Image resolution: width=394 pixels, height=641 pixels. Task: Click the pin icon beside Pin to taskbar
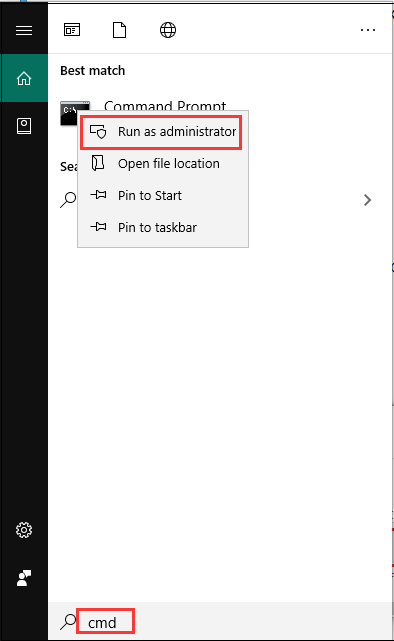click(98, 226)
